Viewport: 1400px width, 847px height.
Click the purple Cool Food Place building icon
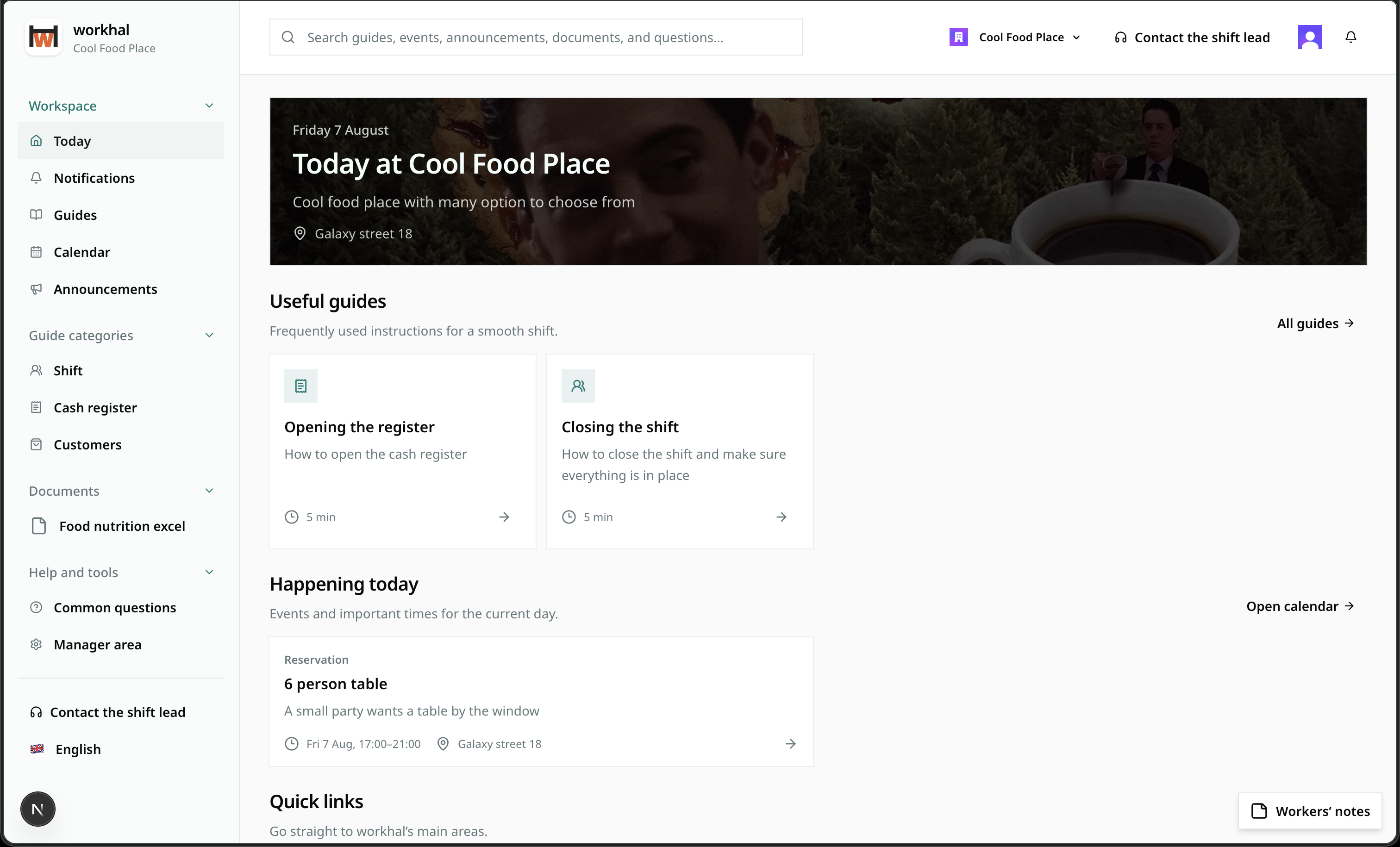click(958, 37)
